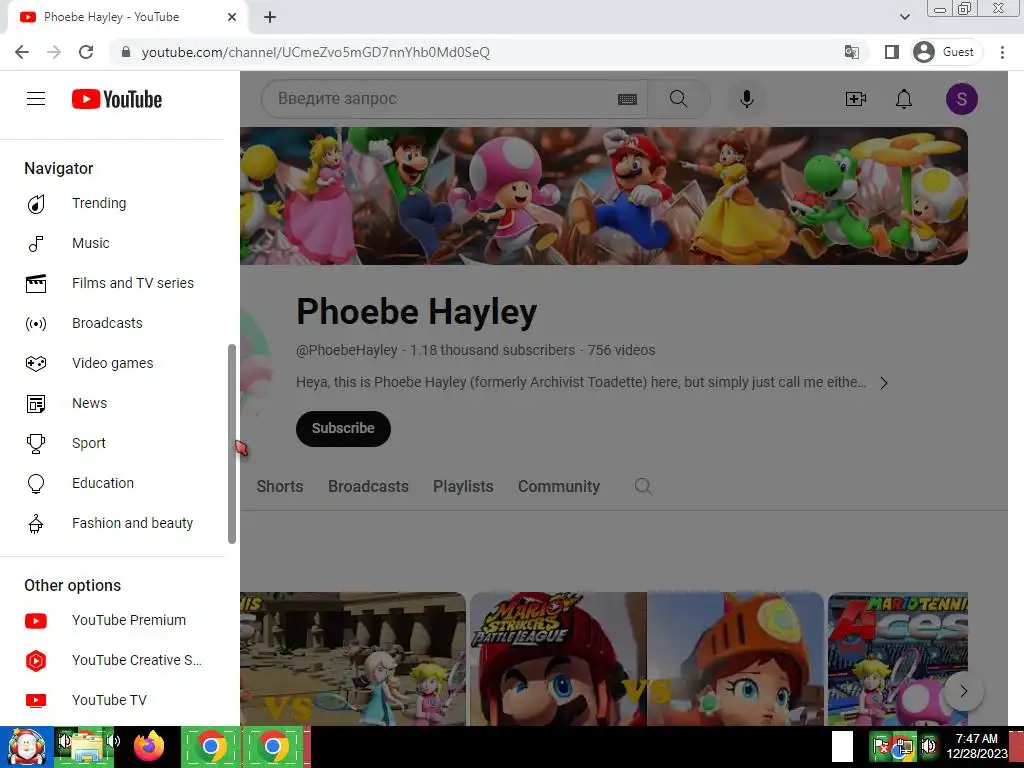Search within channel using tab magnifier icon
The height and width of the screenshot is (768, 1024).
click(x=643, y=487)
